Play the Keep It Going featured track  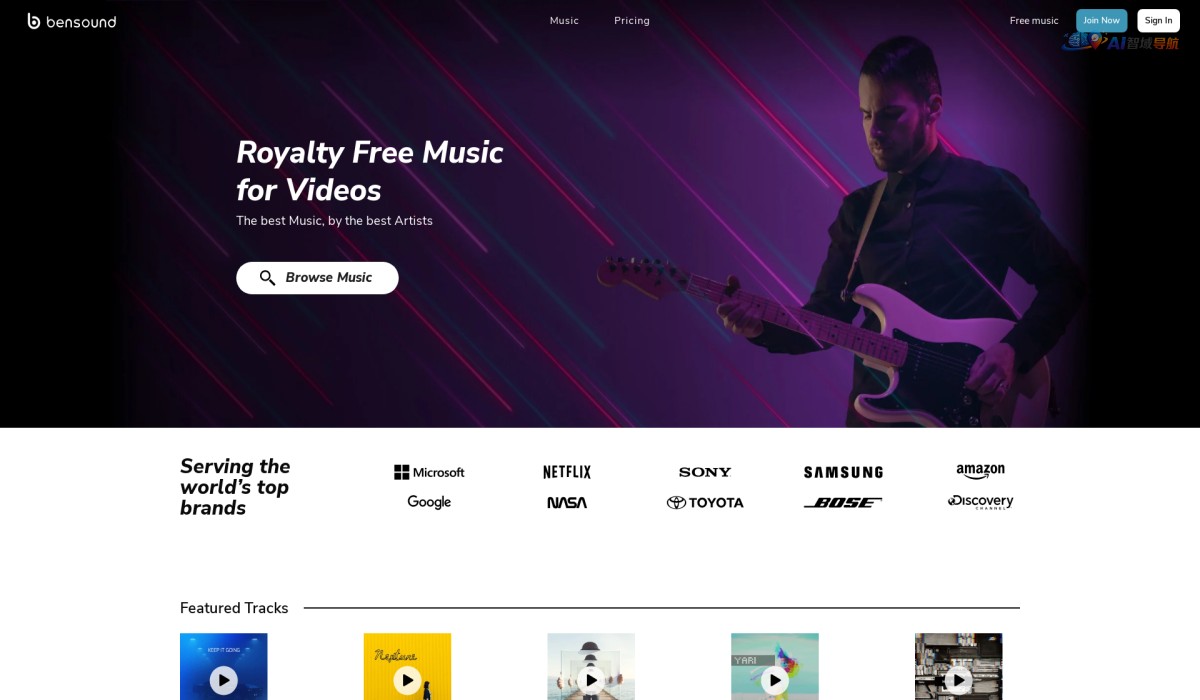(224, 680)
